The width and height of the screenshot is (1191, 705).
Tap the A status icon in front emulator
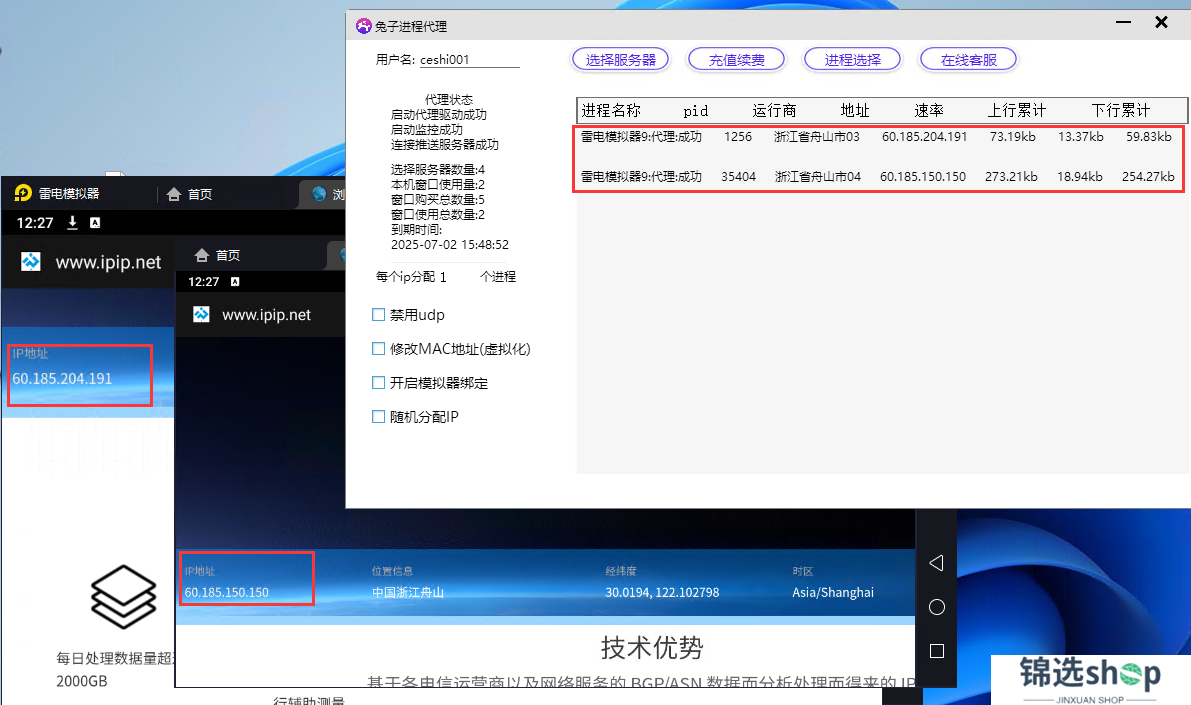(235, 282)
